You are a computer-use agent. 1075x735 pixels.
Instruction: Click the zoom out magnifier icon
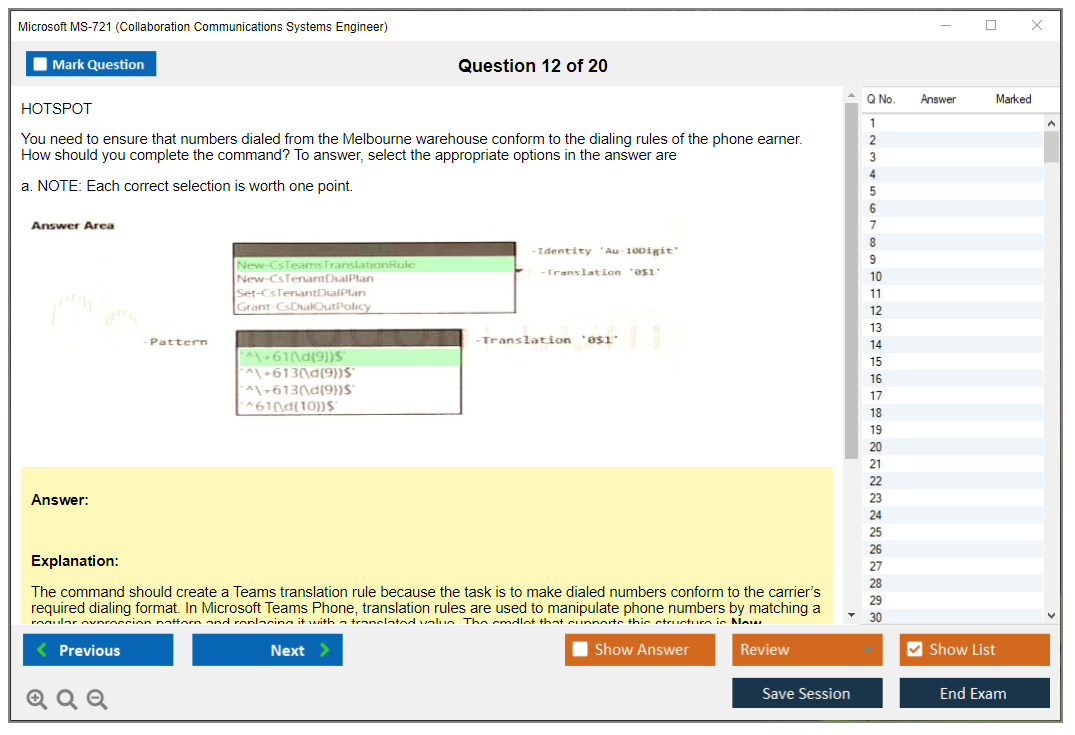tap(97, 699)
